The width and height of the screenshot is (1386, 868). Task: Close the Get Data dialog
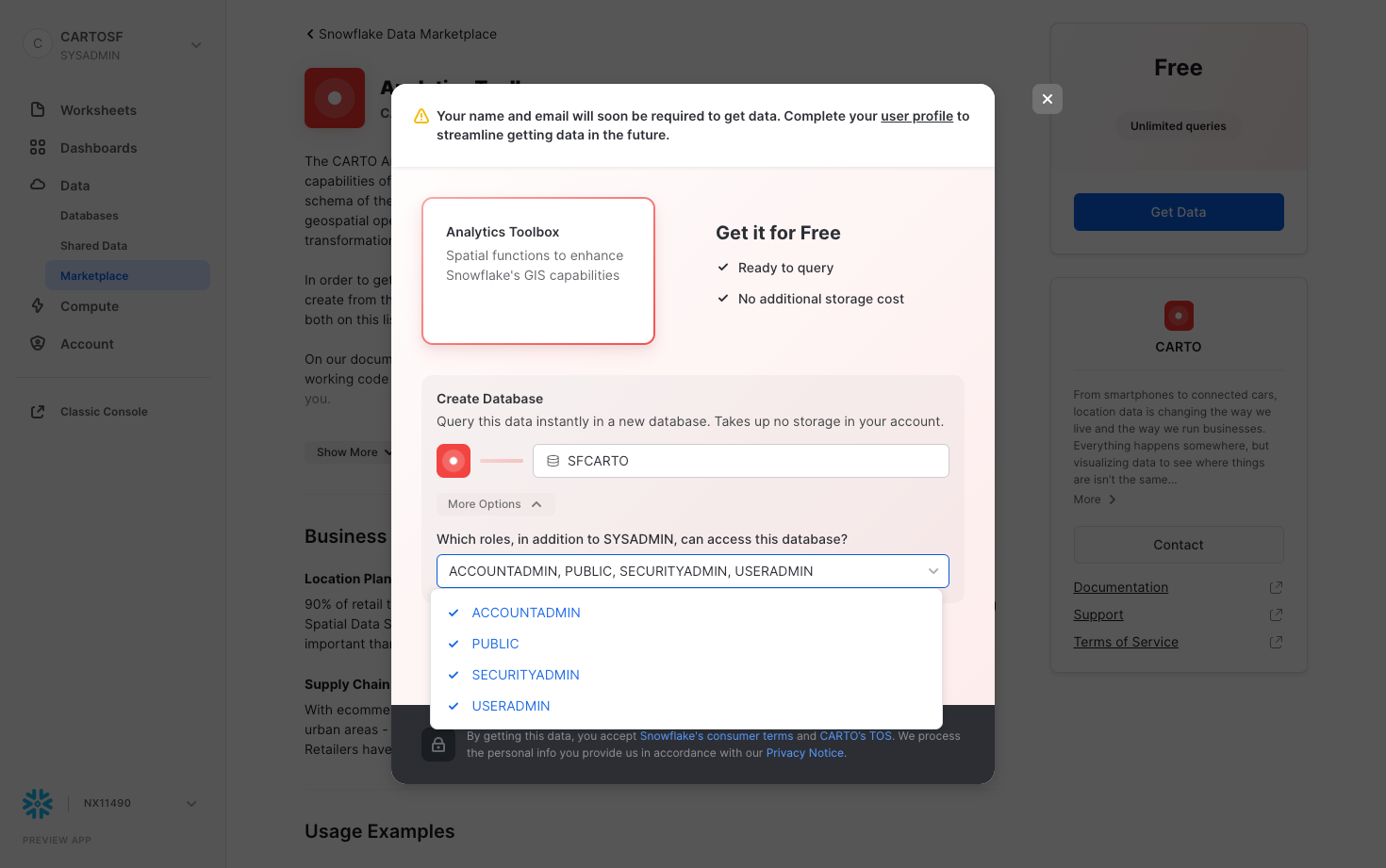click(x=1047, y=99)
